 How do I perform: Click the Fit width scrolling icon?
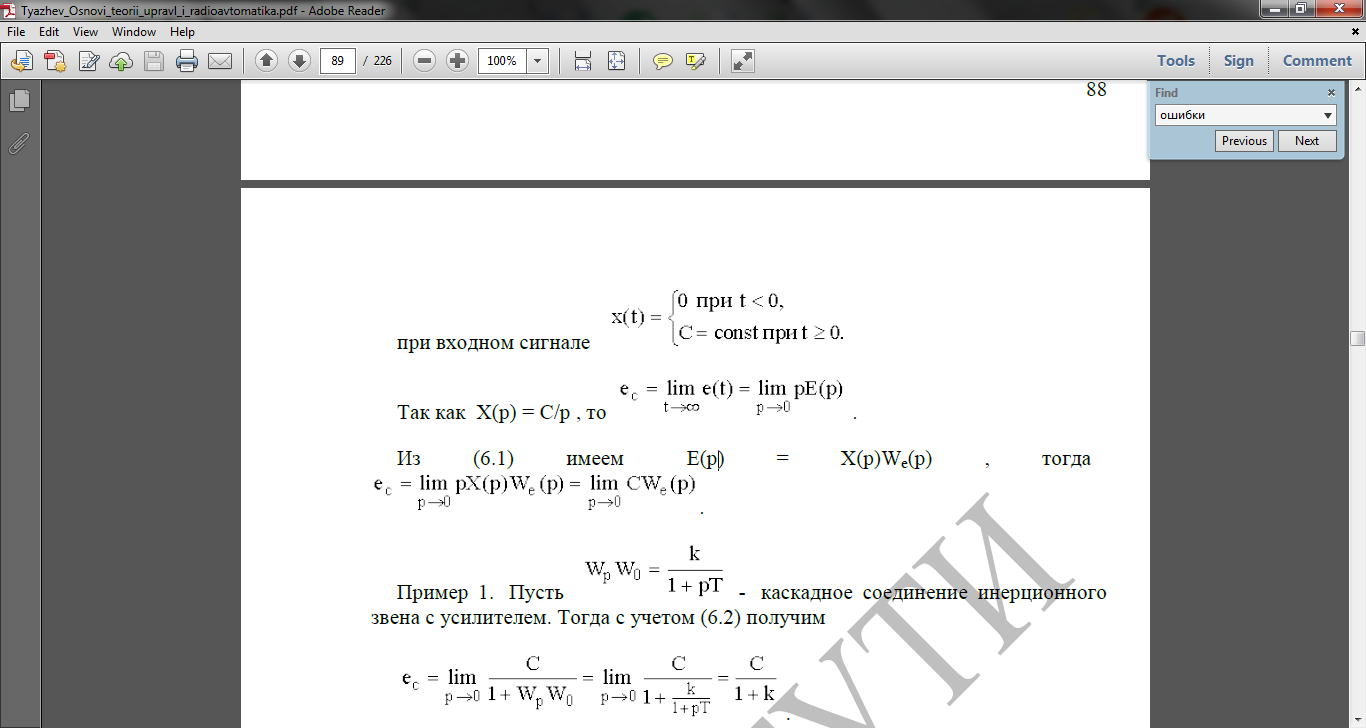click(x=583, y=61)
